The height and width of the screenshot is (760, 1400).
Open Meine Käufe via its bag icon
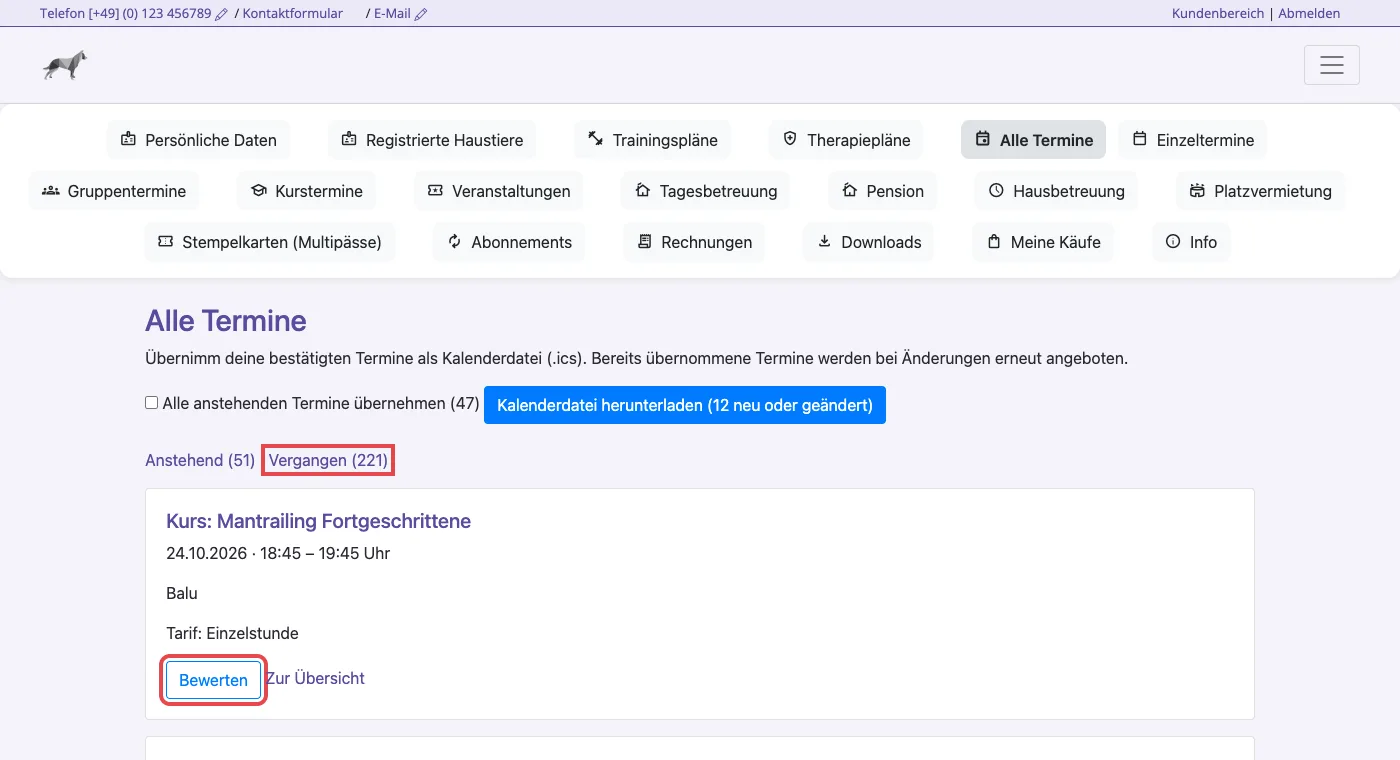coord(994,241)
